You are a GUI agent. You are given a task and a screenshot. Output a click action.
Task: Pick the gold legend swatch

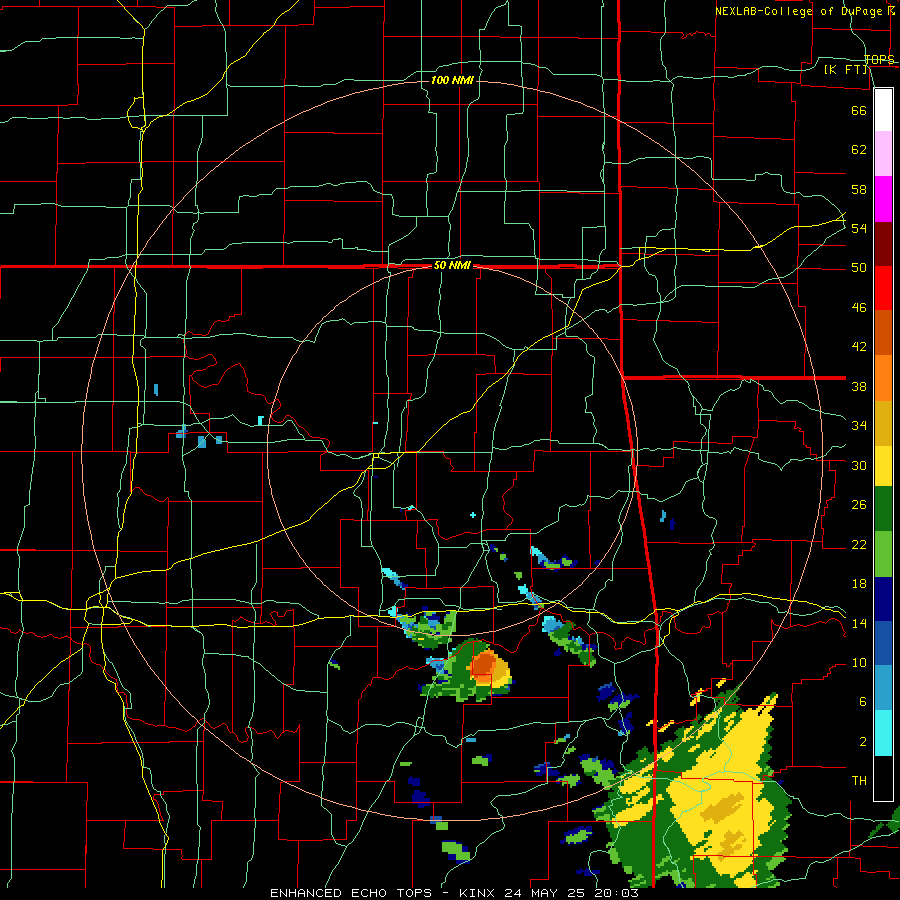click(883, 423)
